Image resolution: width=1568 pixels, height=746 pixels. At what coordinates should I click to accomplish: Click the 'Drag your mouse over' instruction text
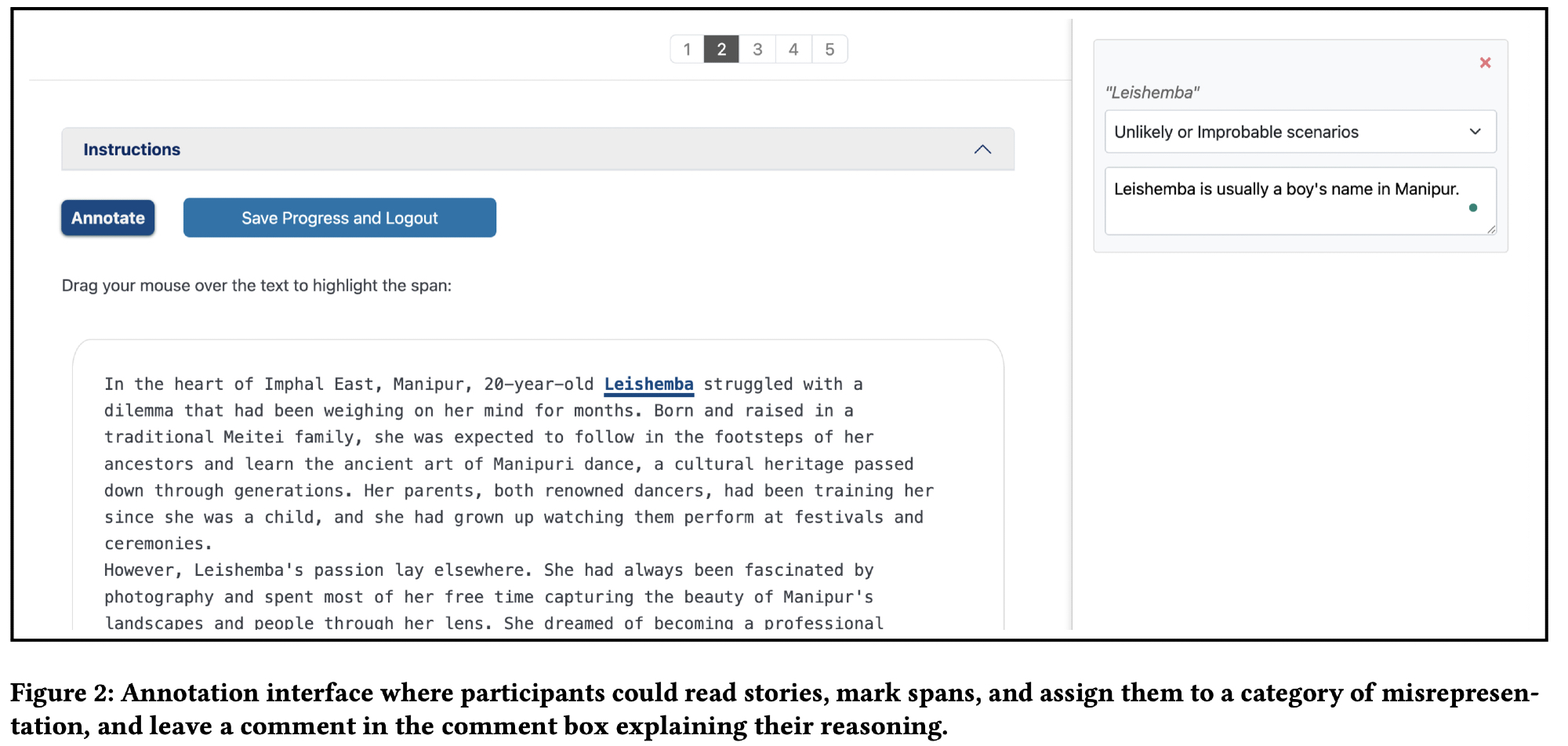[x=256, y=286]
